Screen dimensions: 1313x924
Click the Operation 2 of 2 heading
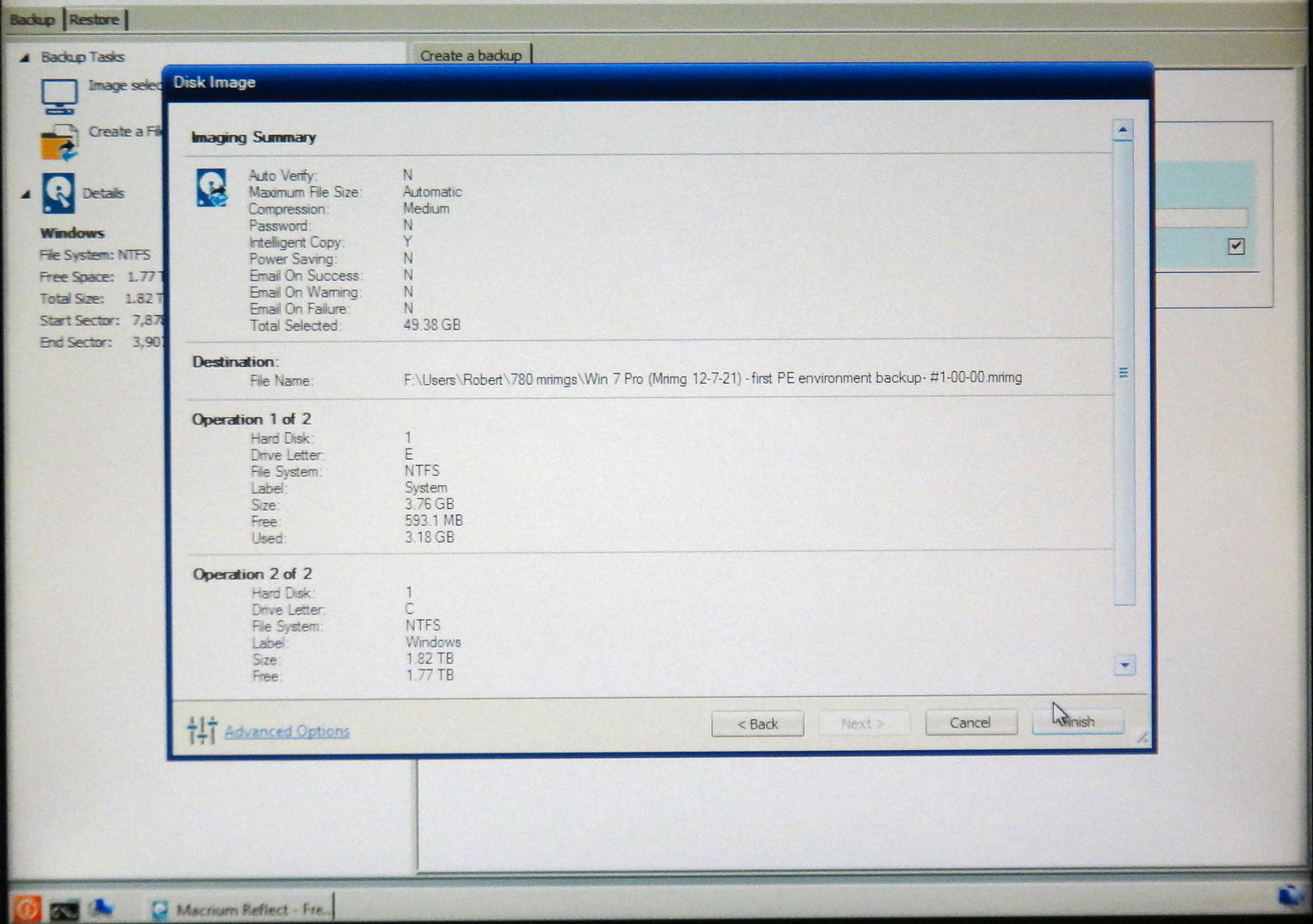pyautogui.click(x=252, y=574)
